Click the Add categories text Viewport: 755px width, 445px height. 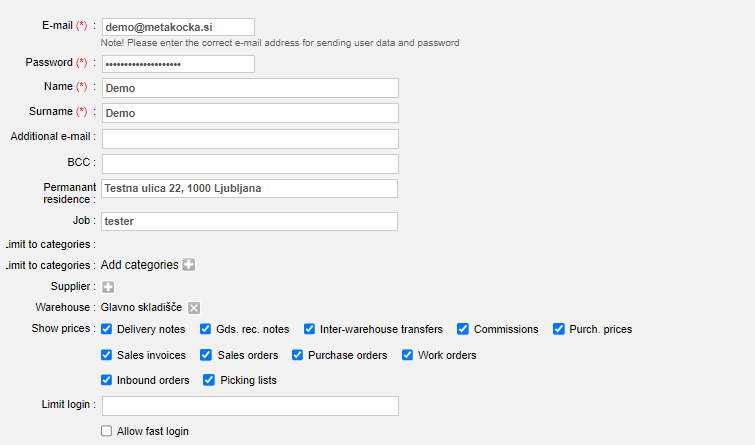click(x=140, y=265)
